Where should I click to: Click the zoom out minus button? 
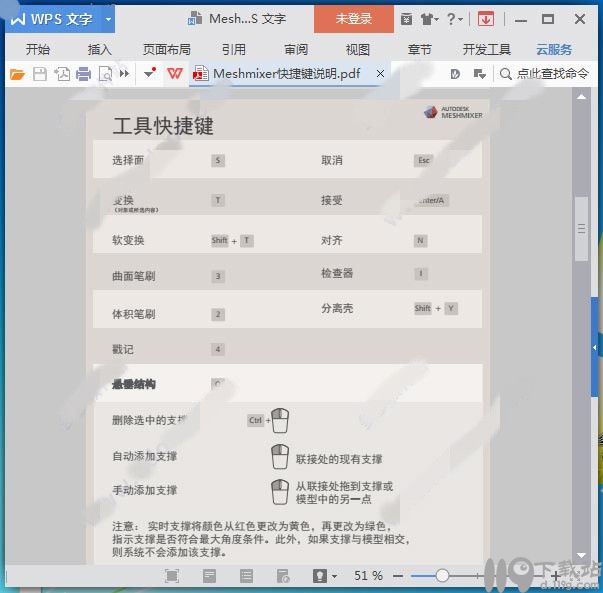pyautogui.click(x=398, y=576)
